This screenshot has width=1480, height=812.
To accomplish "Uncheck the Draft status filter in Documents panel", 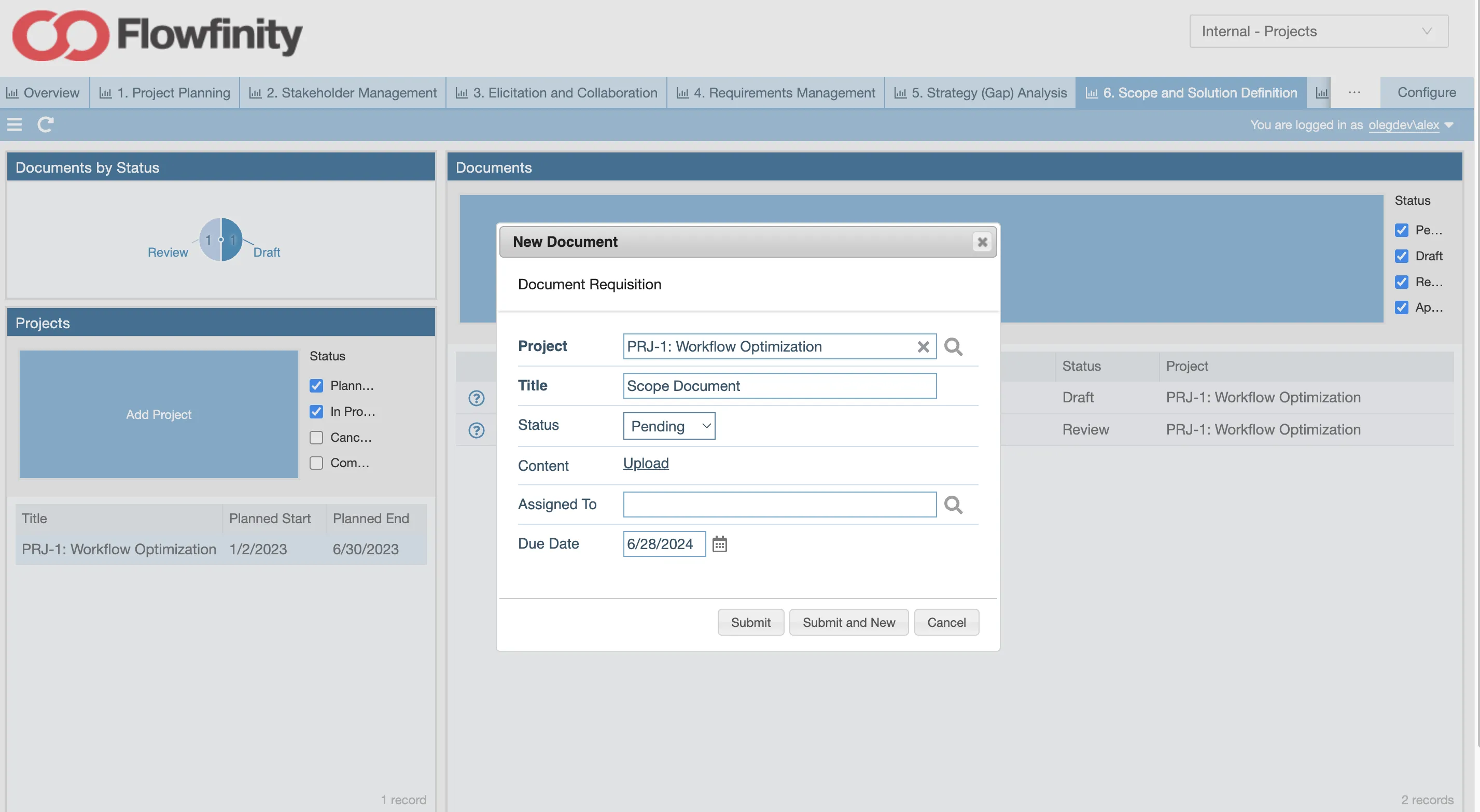I will click(1402, 256).
